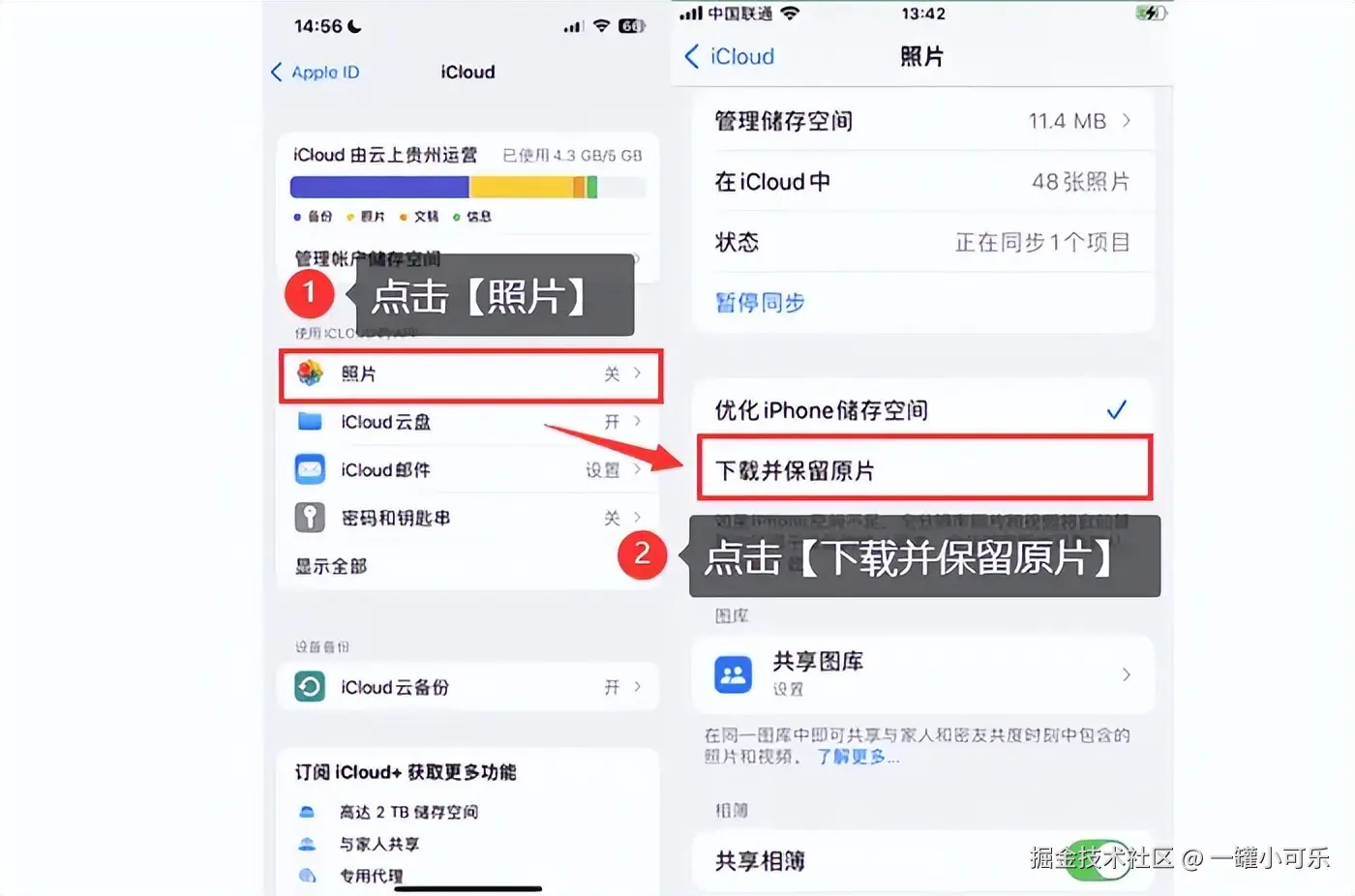Go back using the Apple ID chevron
This screenshot has height=896, width=1355.
click(x=277, y=73)
